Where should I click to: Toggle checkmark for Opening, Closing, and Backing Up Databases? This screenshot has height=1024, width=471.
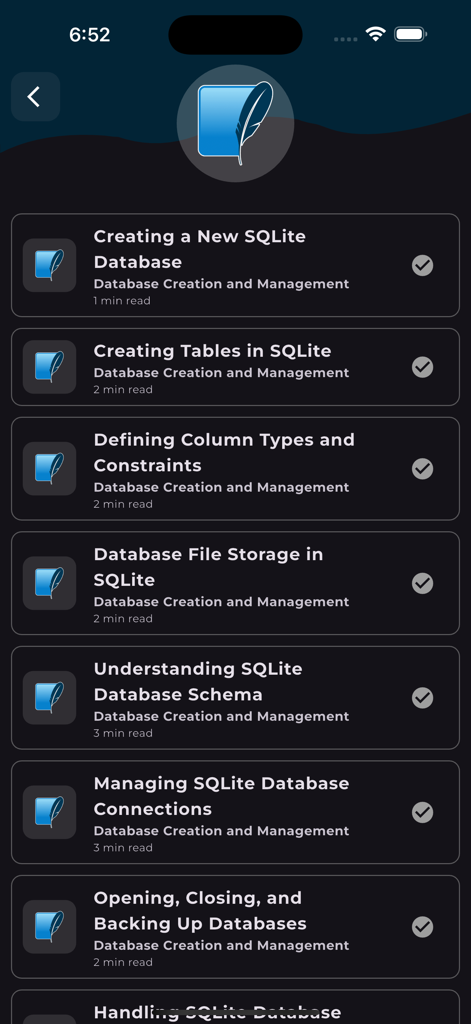tap(423, 927)
